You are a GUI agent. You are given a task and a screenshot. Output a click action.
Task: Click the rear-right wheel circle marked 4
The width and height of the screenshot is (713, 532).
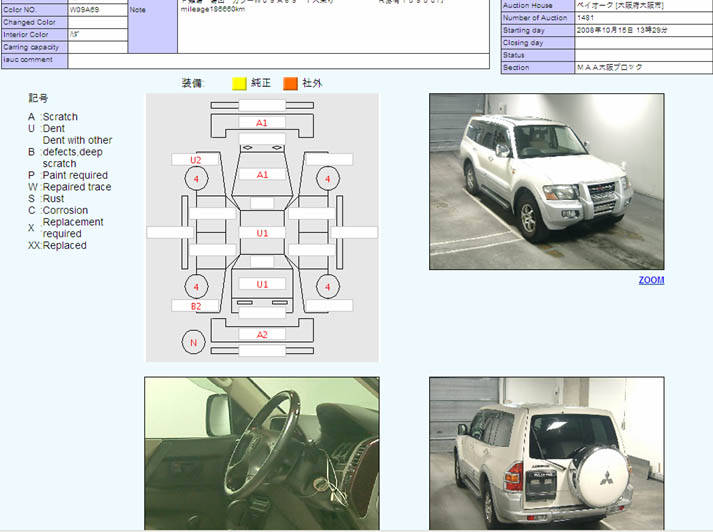click(328, 287)
